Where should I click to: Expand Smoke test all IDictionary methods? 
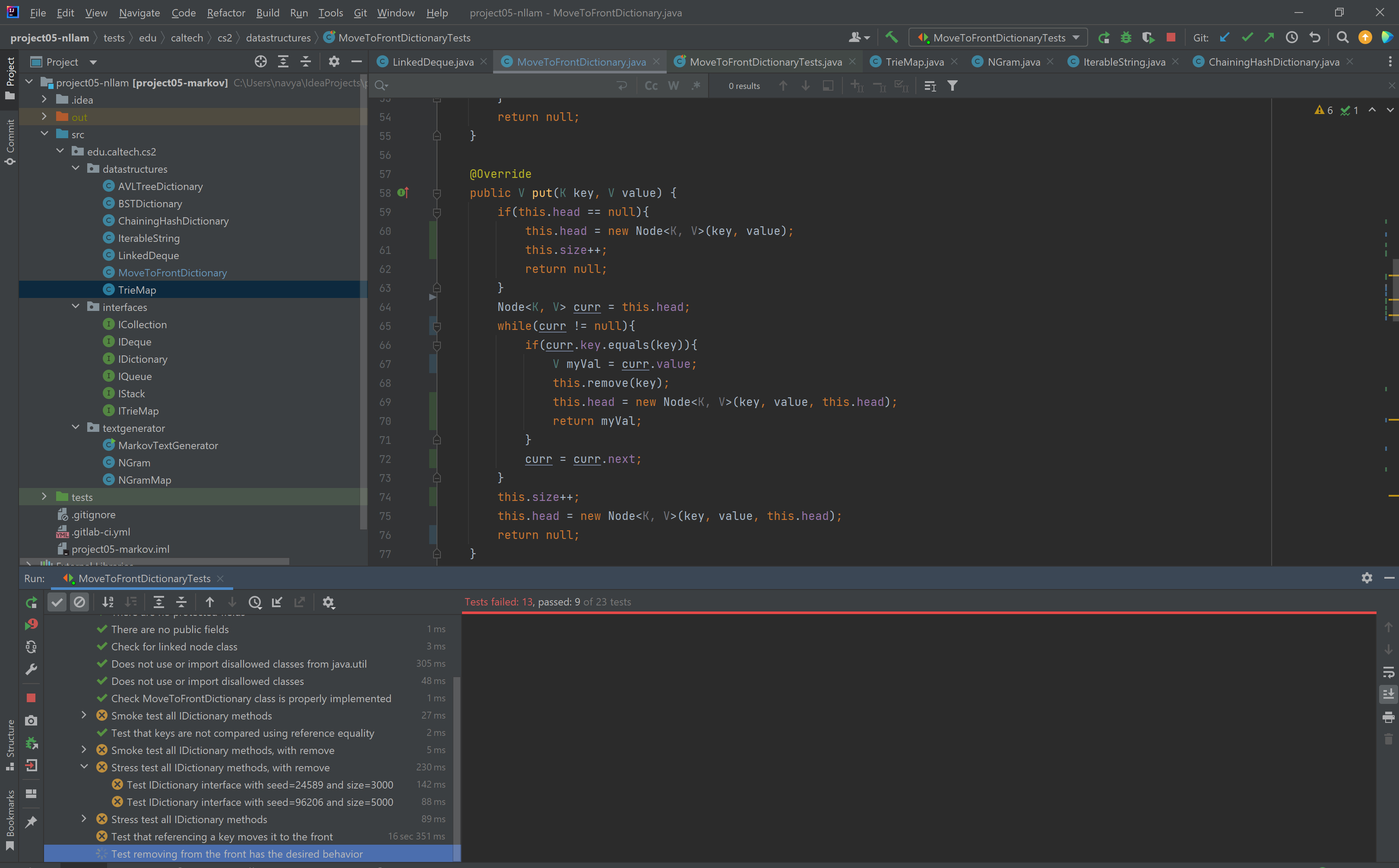84,715
